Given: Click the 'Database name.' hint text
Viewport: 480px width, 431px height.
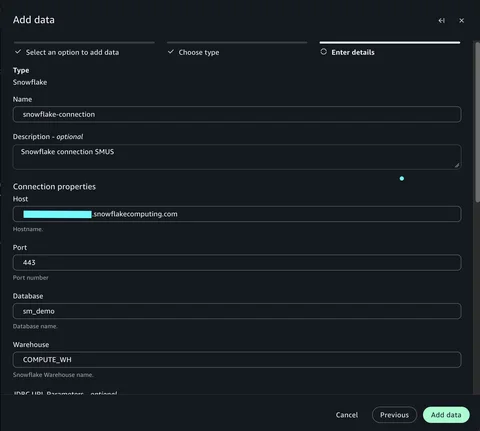Looking at the screenshot, I should pyautogui.click(x=35, y=326).
